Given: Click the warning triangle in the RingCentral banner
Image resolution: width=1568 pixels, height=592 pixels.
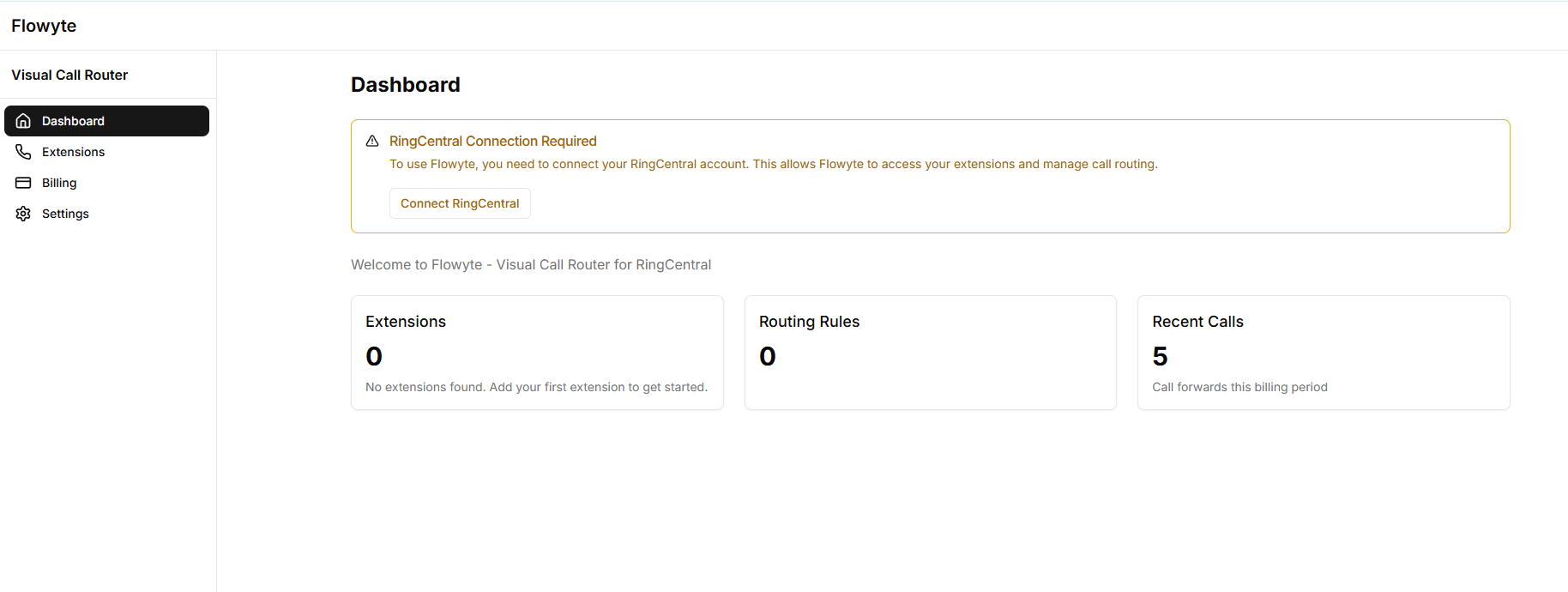Looking at the screenshot, I should [x=372, y=140].
